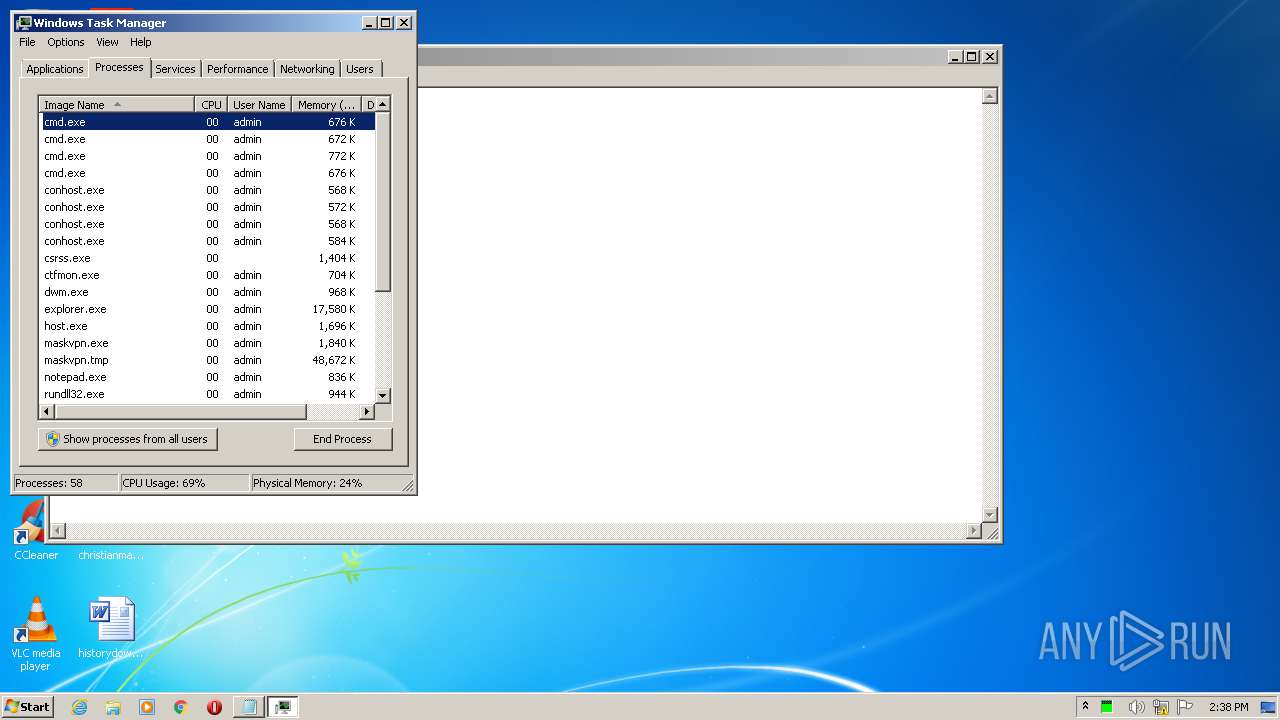Image resolution: width=1280 pixels, height=720 pixels.
Task: Click the process list scroll-up arrow
Action: tap(383, 104)
